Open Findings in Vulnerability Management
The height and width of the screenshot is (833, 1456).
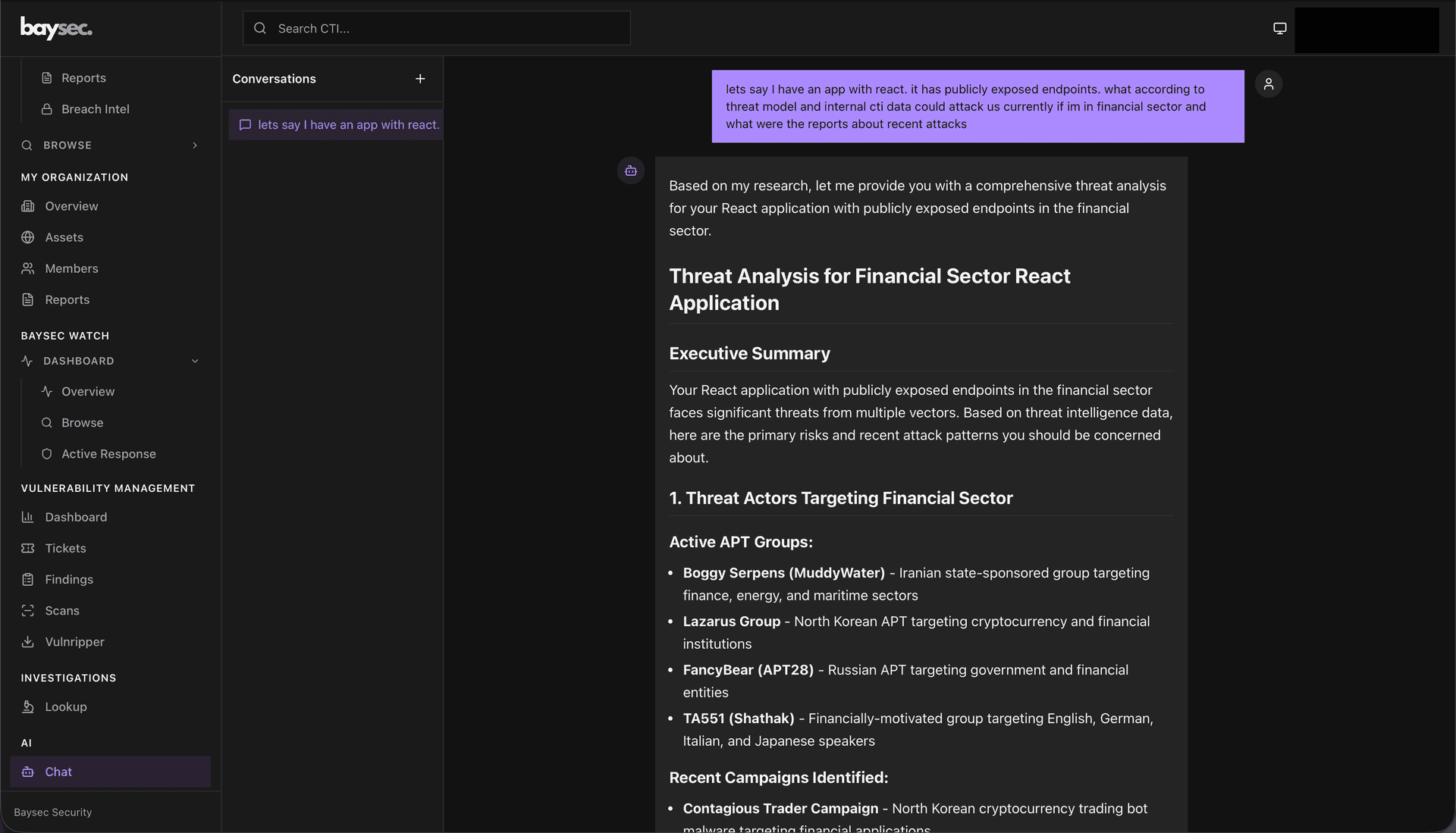(69, 580)
